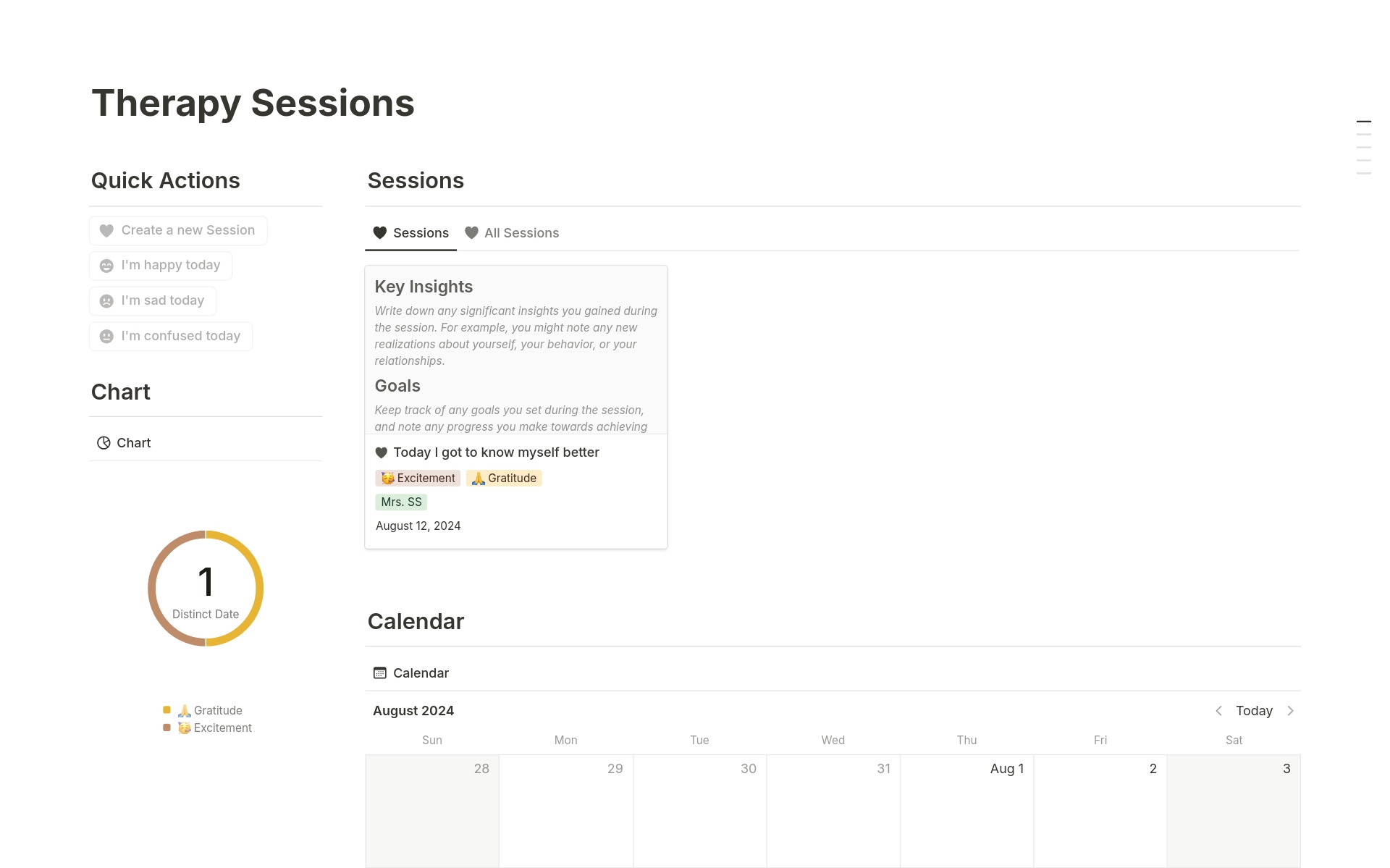Image resolution: width=1390 pixels, height=868 pixels.
Task: Click the first line in the page outline
Action: [1363, 122]
